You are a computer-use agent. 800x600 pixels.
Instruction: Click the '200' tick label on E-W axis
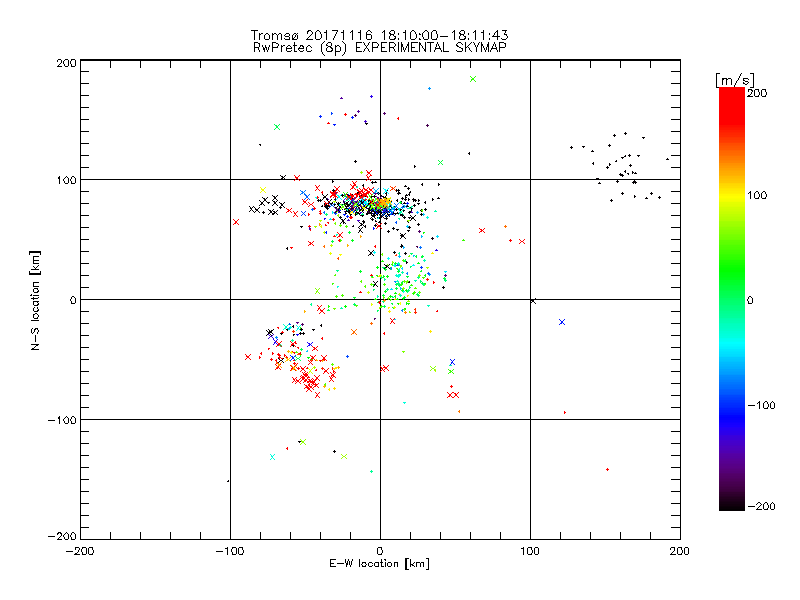(680, 551)
